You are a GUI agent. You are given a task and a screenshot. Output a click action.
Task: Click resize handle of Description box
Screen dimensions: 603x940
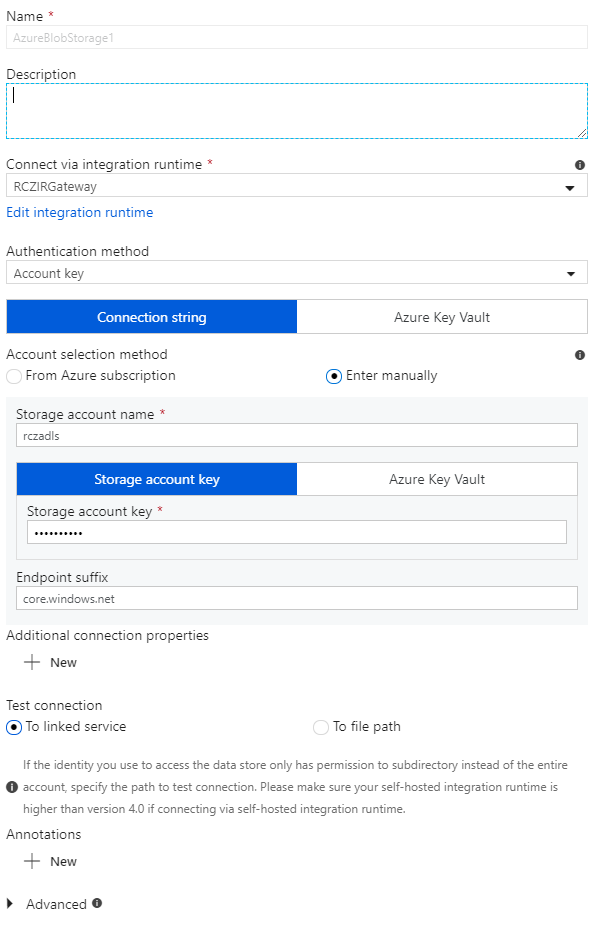click(581, 132)
